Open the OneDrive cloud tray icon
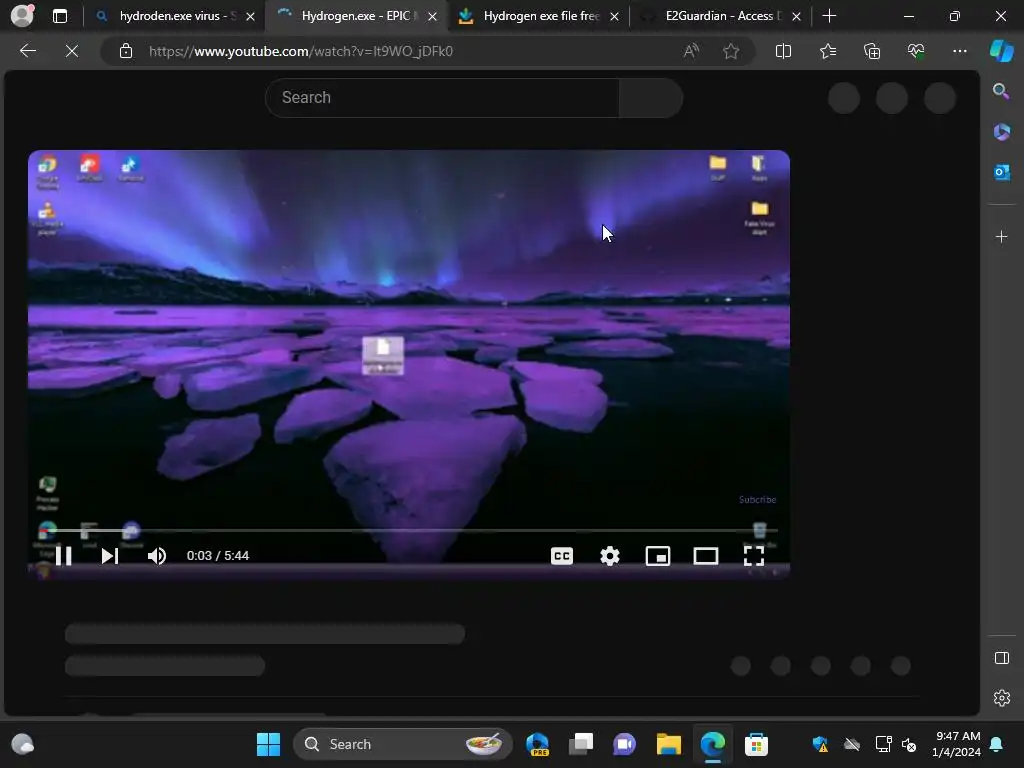Image resolution: width=1024 pixels, height=768 pixels. pos(852,744)
